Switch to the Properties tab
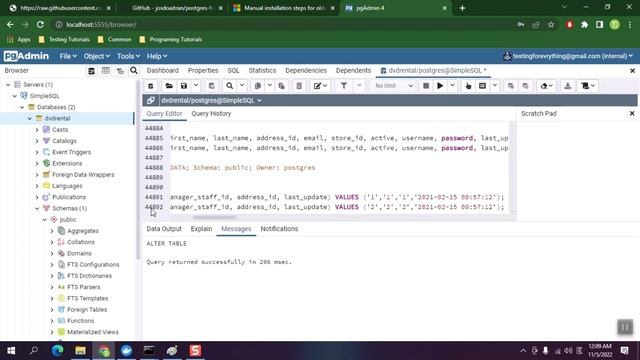Screen dimensions: 640x360 pyautogui.click(x=203, y=71)
